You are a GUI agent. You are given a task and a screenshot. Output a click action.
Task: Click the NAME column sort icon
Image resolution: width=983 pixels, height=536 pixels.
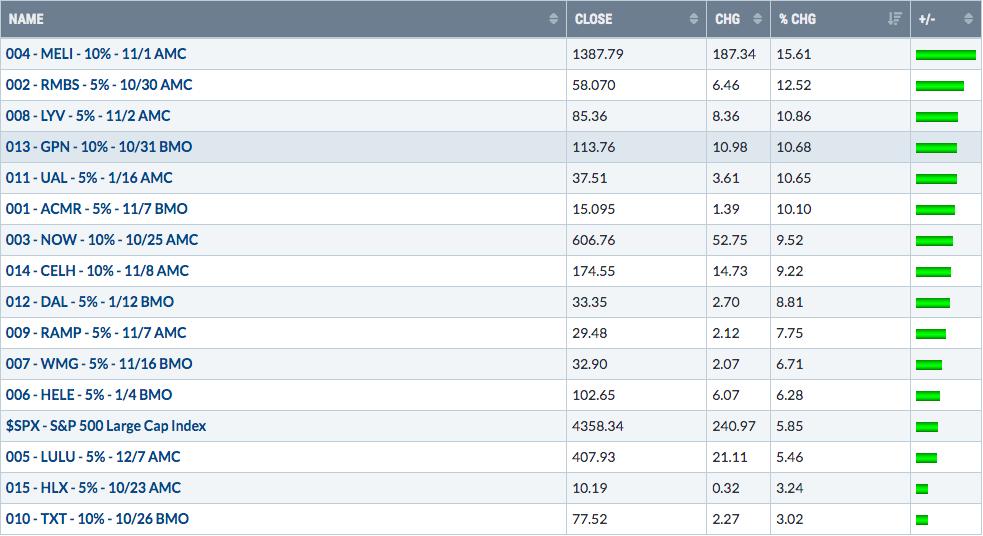[553, 19]
